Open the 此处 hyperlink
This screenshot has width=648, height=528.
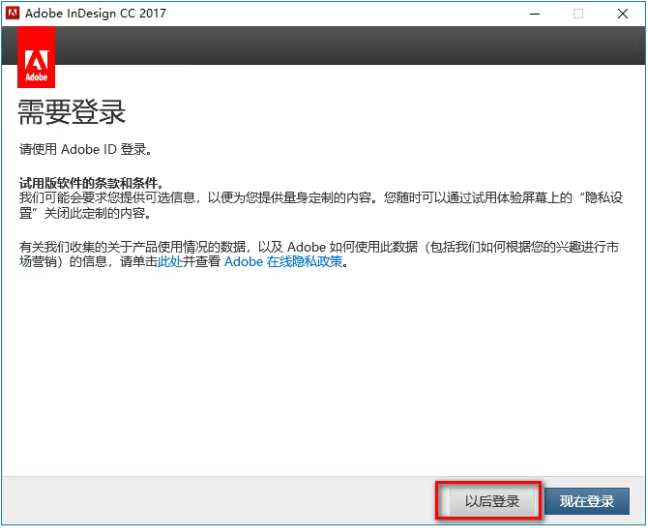click(170, 262)
